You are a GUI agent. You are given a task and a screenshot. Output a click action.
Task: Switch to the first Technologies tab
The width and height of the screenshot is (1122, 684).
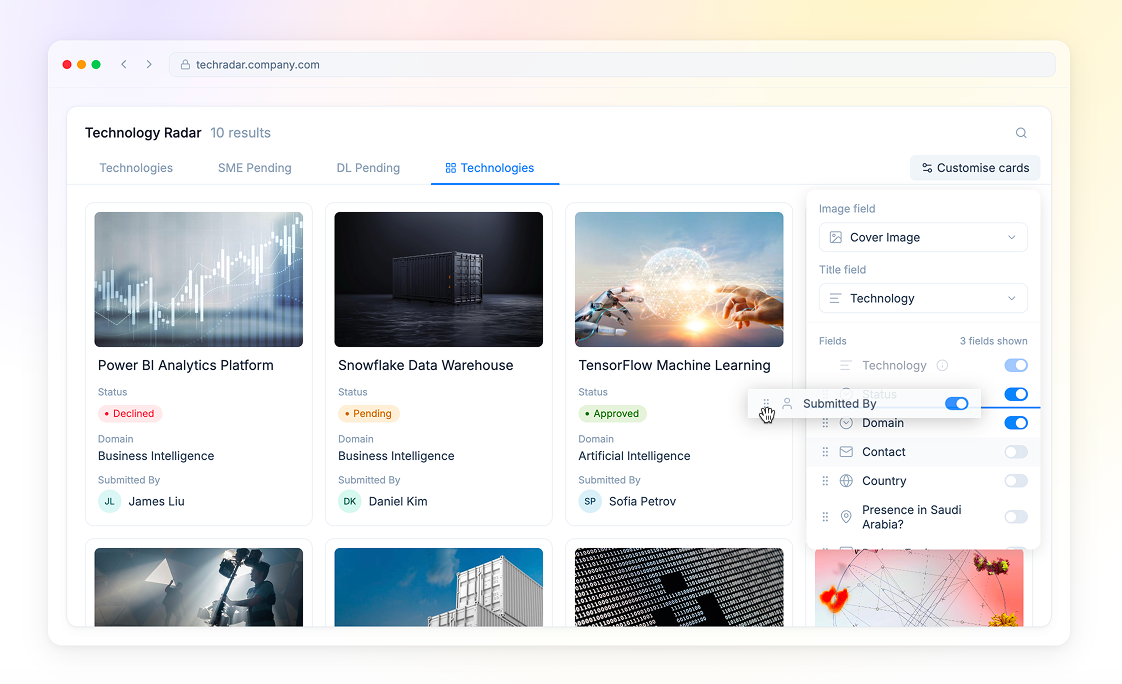click(x=136, y=168)
